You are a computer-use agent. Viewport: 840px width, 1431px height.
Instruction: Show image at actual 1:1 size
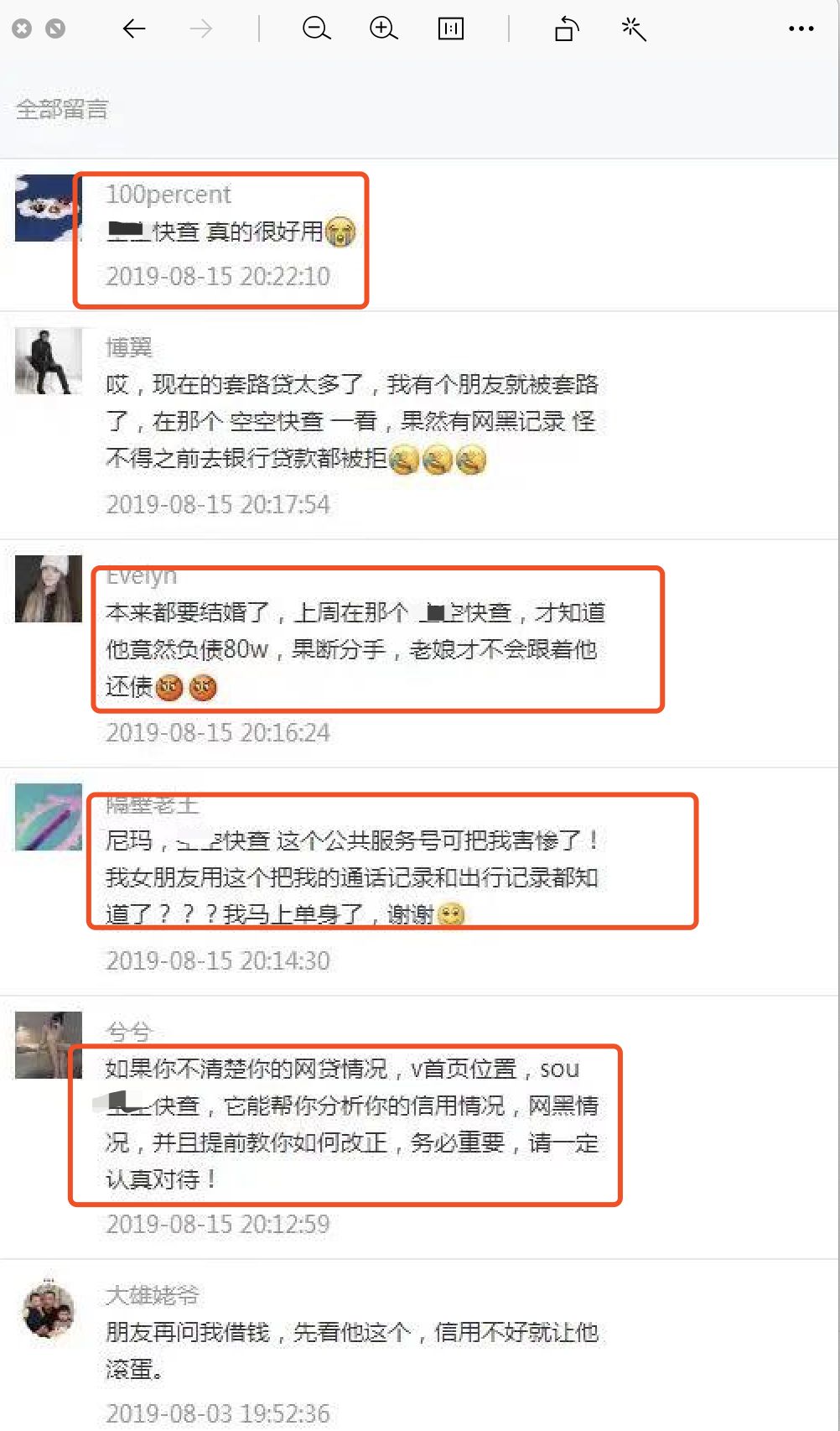[x=451, y=29]
